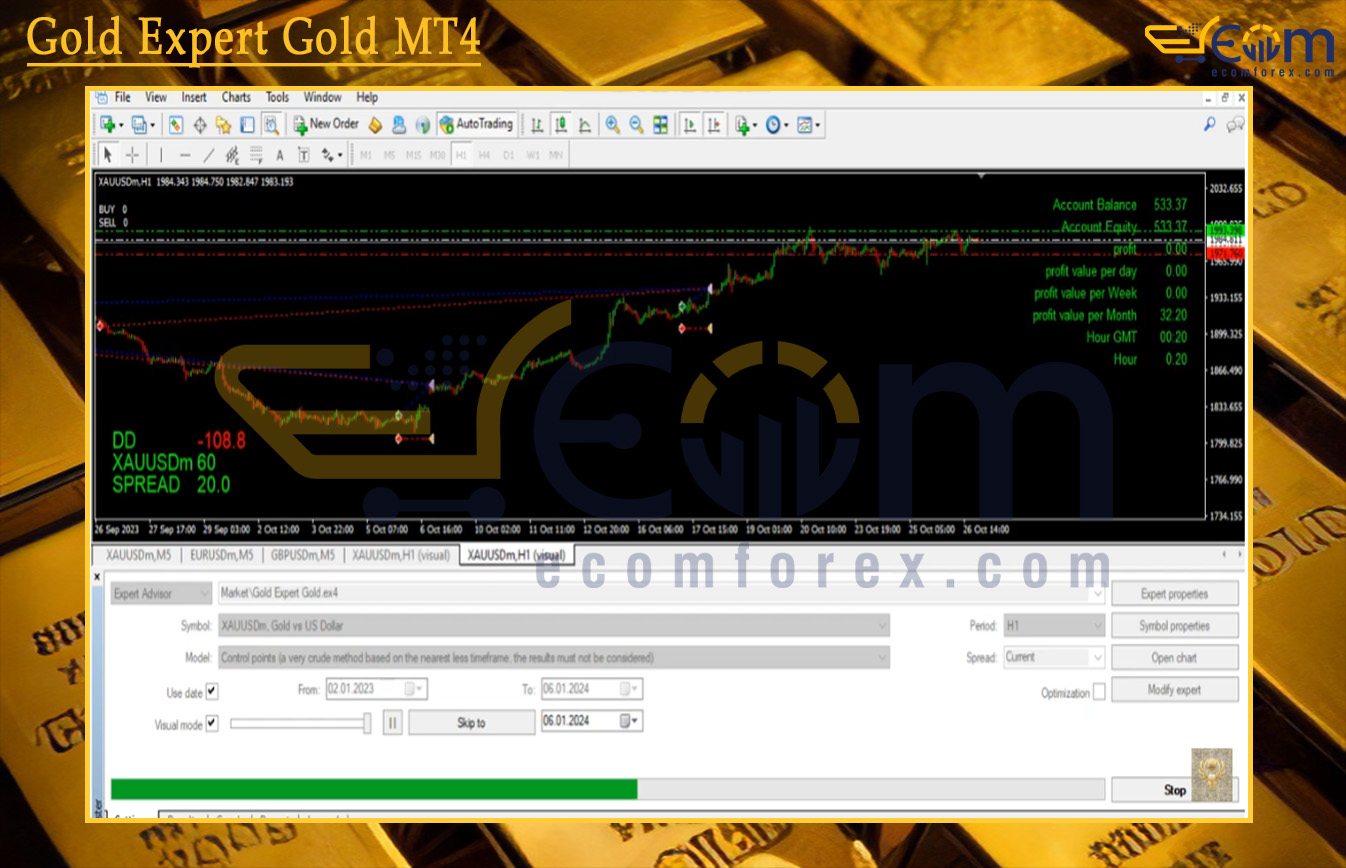Viewport: 1346px width, 868px height.
Task: Select the Crosshair tool
Action: coord(132,155)
